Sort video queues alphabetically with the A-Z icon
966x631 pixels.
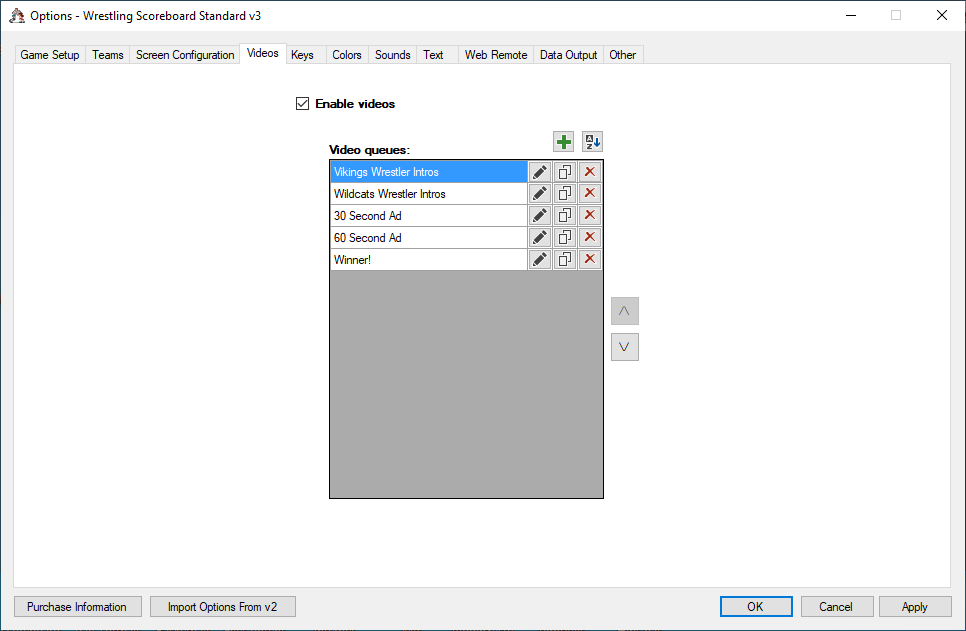pos(592,142)
